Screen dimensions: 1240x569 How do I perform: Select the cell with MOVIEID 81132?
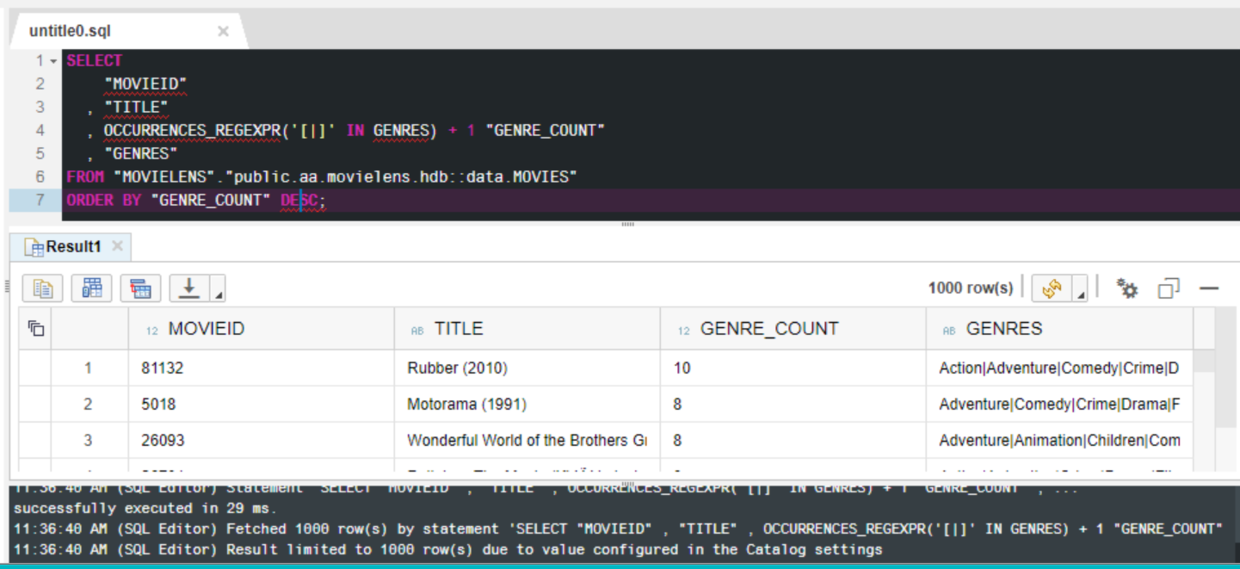pyautogui.click(x=261, y=368)
